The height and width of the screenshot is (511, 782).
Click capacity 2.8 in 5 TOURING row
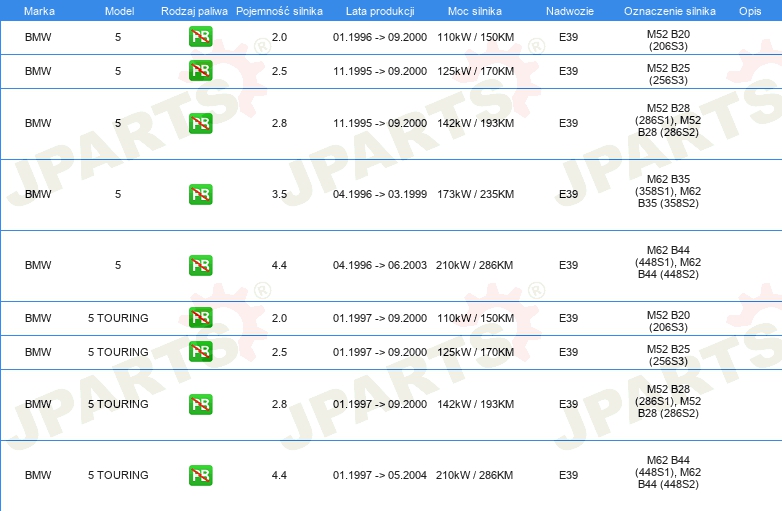click(x=279, y=404)
